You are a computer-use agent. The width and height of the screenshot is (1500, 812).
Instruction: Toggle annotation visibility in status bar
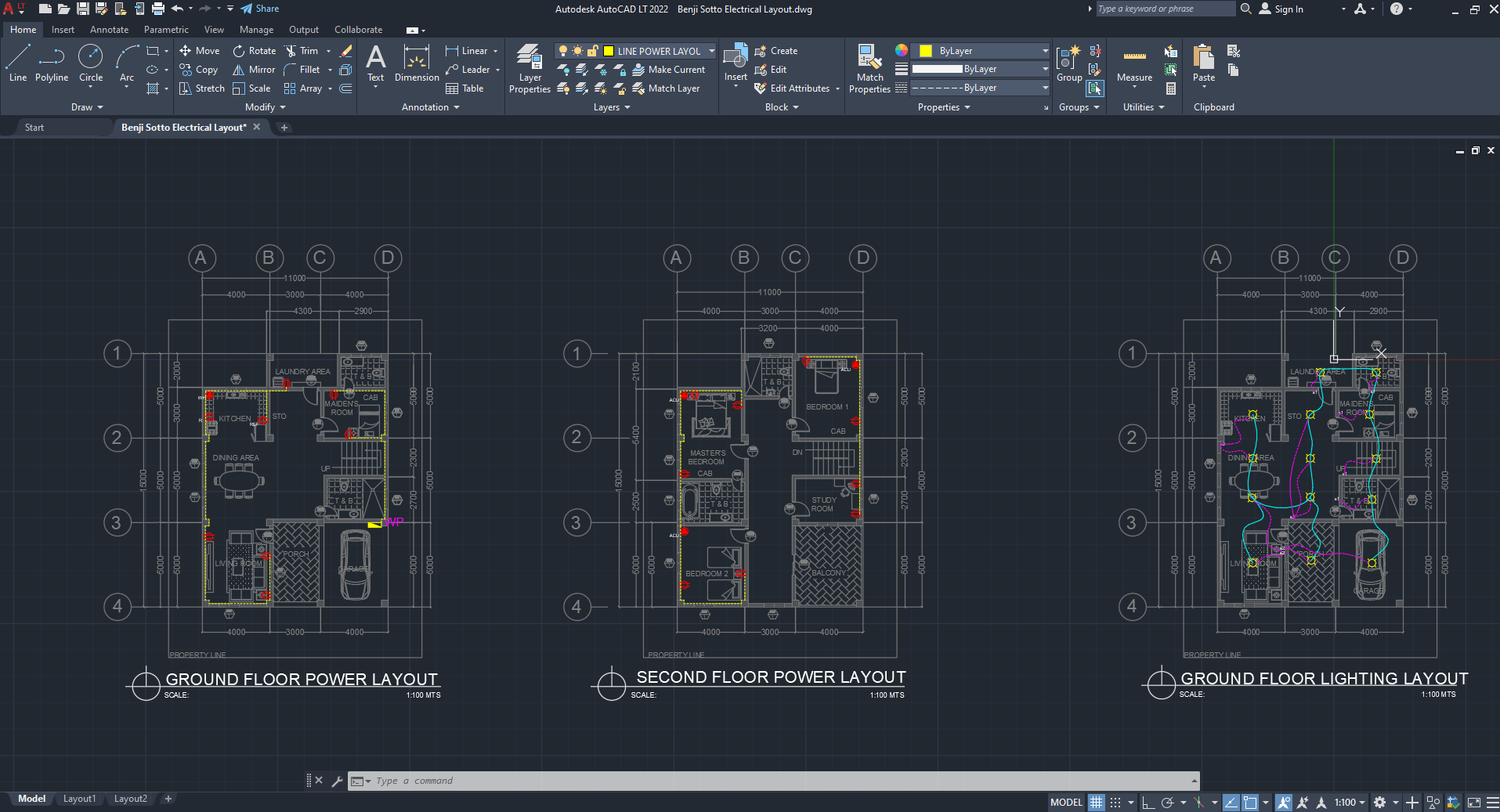click(1283, 802)
